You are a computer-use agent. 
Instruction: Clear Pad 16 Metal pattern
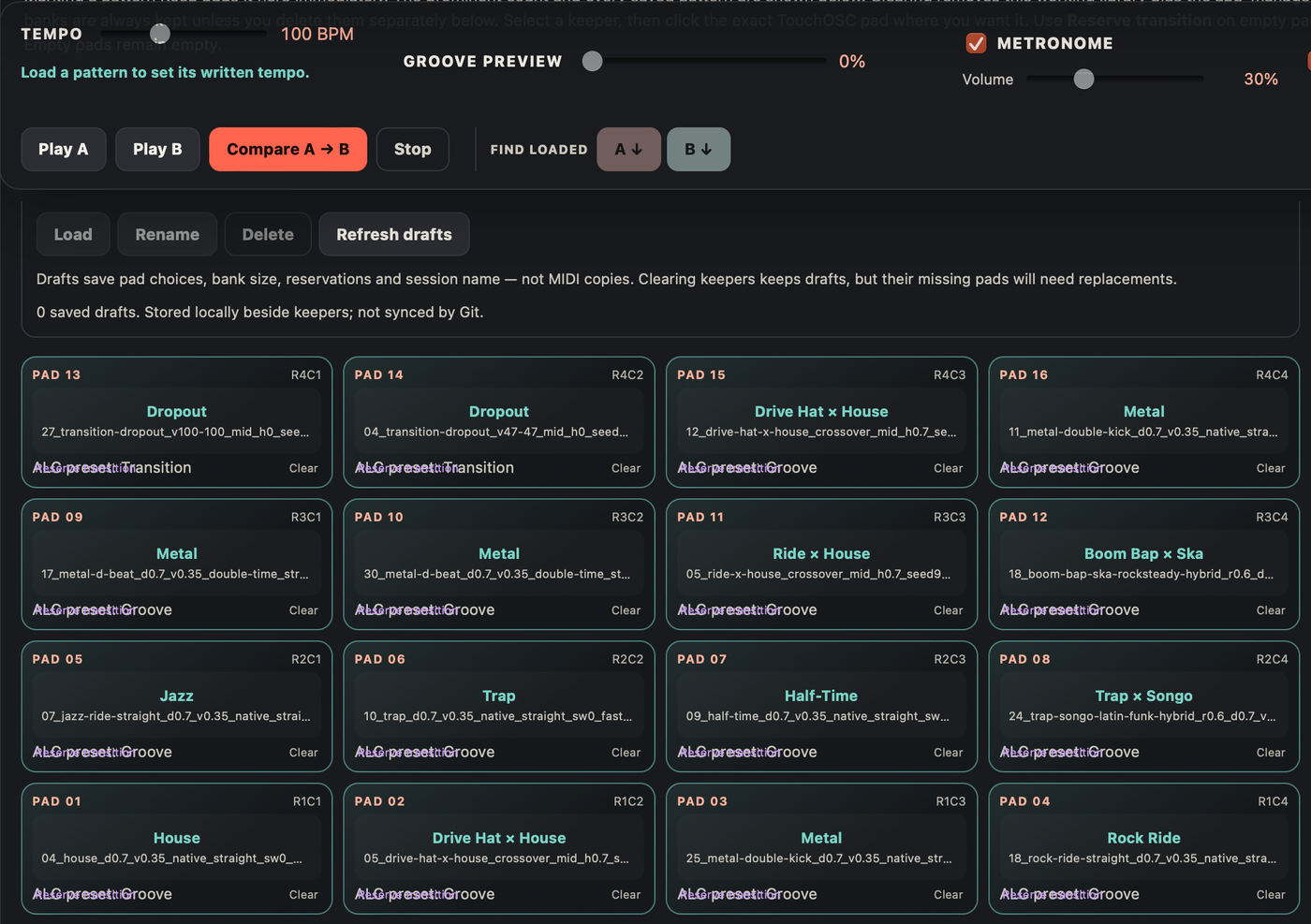point(1271,468)
